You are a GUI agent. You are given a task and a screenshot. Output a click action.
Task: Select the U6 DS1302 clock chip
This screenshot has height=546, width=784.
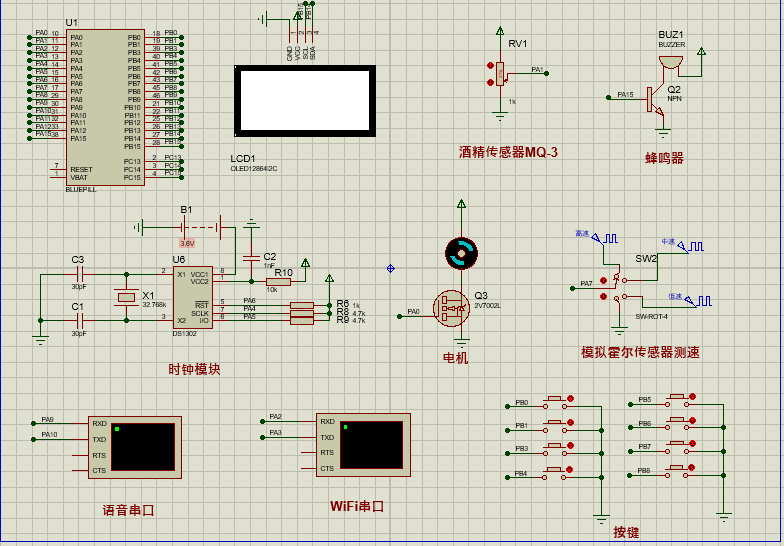[193, 298]
